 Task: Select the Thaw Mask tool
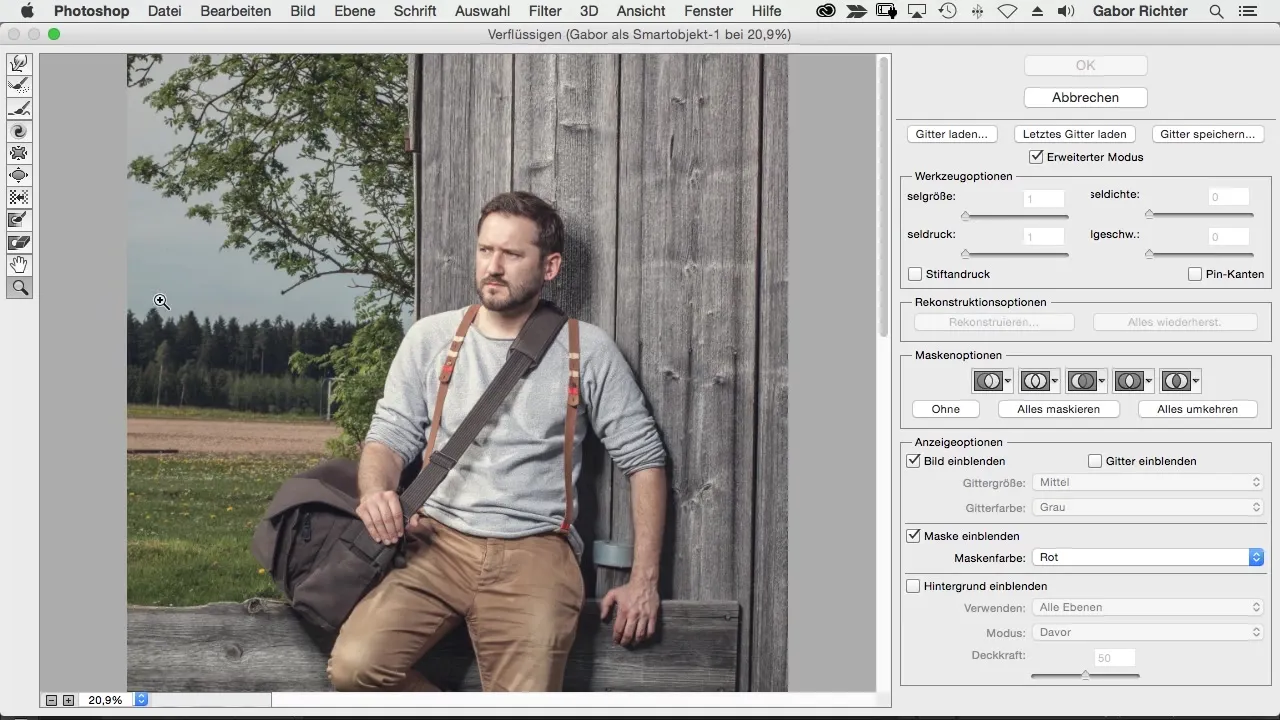[x=19, y=242]
